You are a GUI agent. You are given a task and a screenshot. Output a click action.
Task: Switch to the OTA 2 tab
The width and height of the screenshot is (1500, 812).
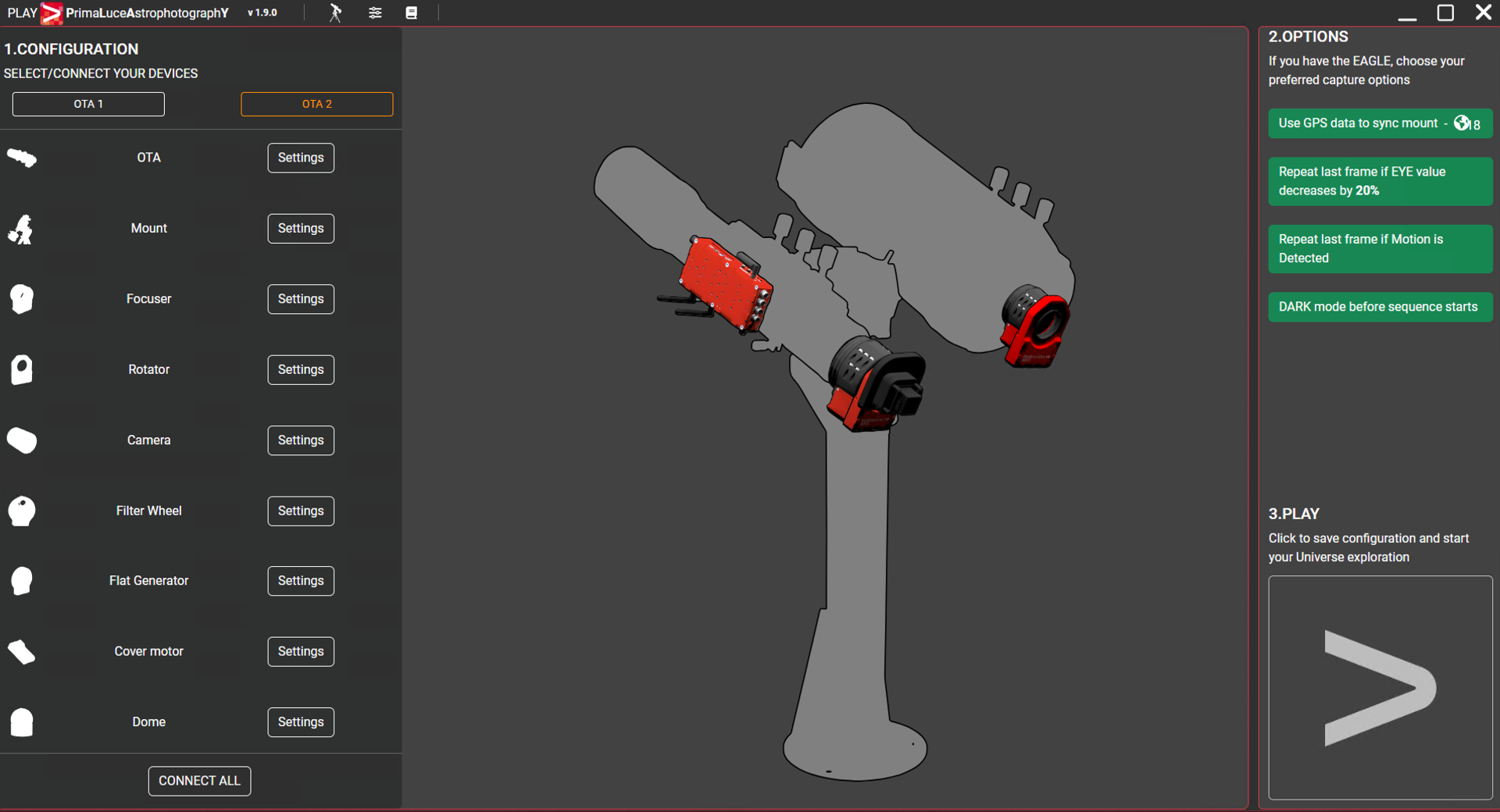(316, 103)
